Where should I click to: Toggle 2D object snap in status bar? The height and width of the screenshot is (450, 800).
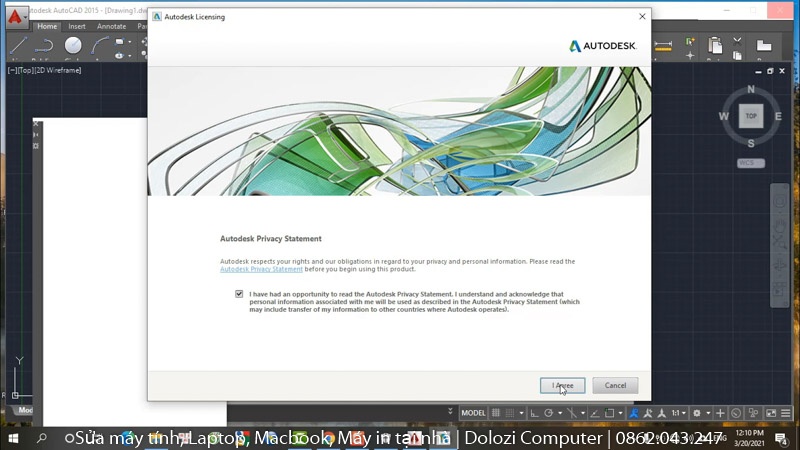point(609,413)
